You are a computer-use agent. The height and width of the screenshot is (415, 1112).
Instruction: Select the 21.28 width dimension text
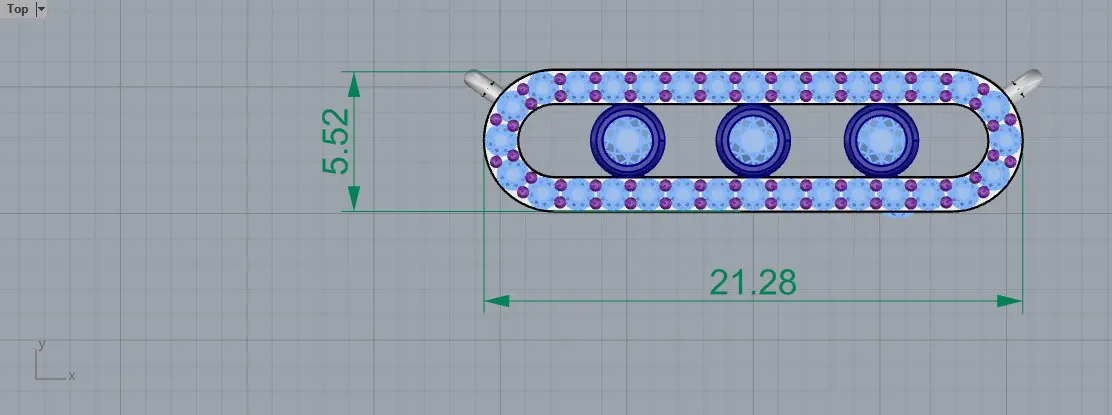point(753,282)
